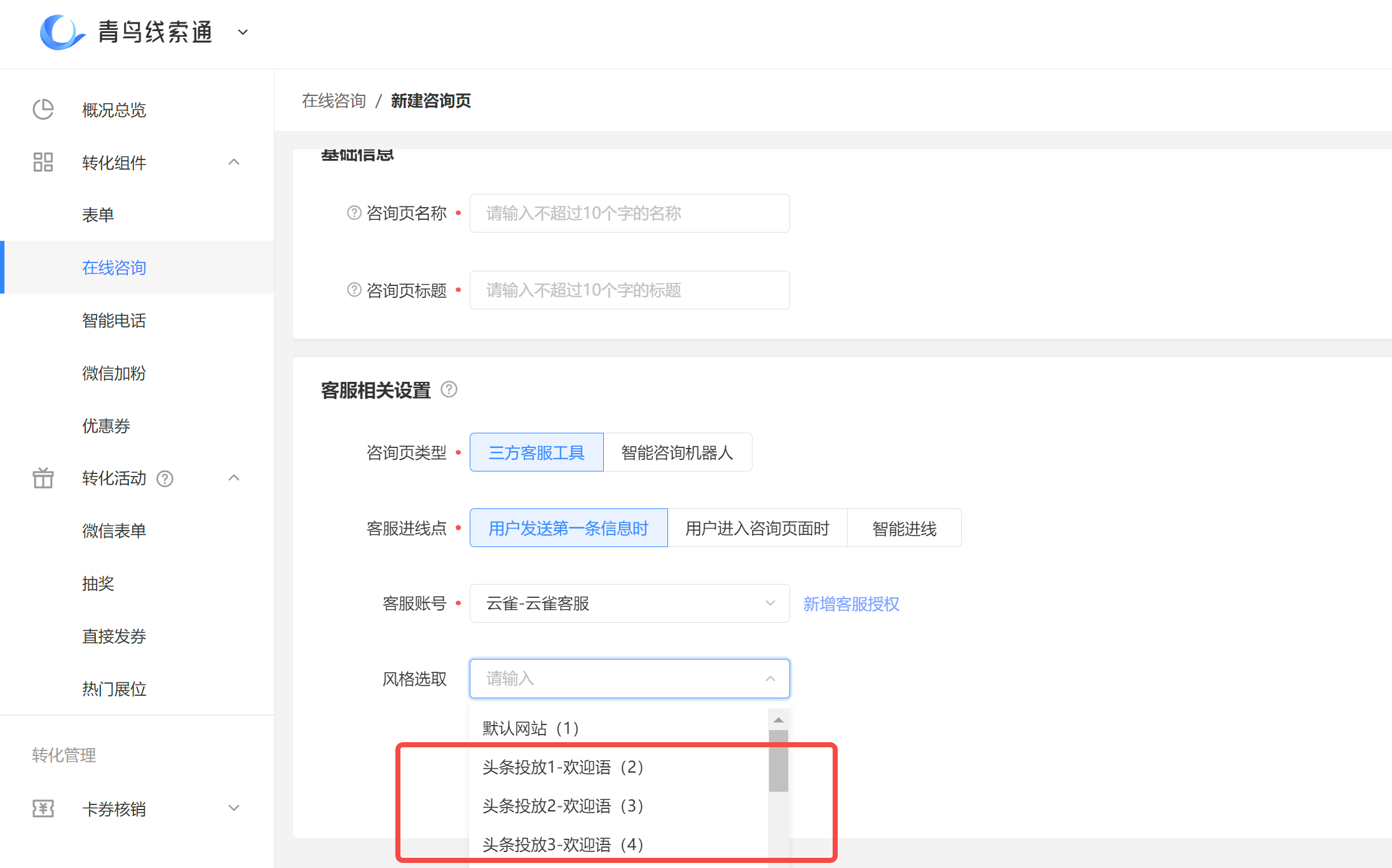Click the 转化活动 gift icon

coord(43,478)
